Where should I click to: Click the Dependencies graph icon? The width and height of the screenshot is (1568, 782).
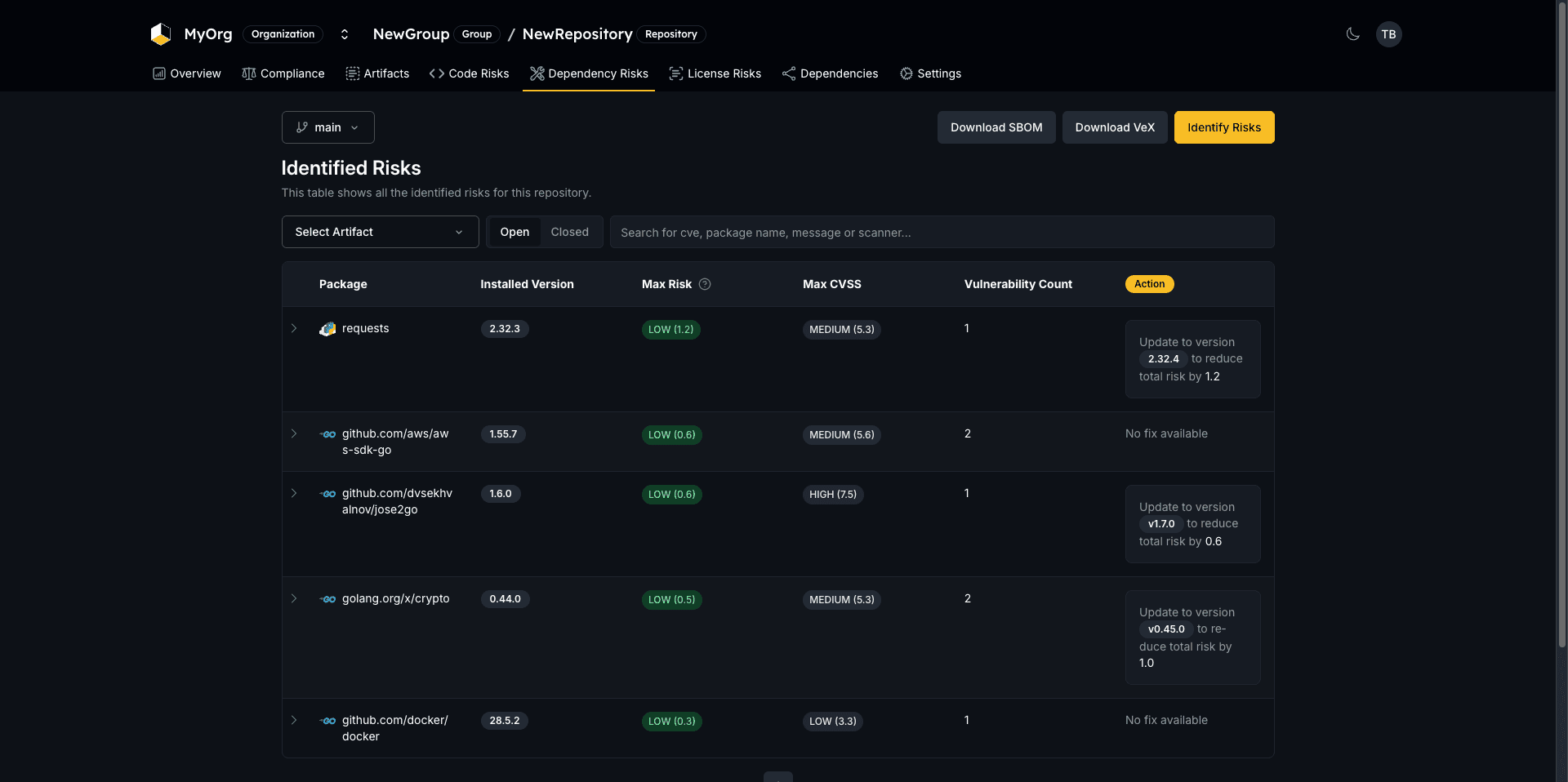click(788, 73)
